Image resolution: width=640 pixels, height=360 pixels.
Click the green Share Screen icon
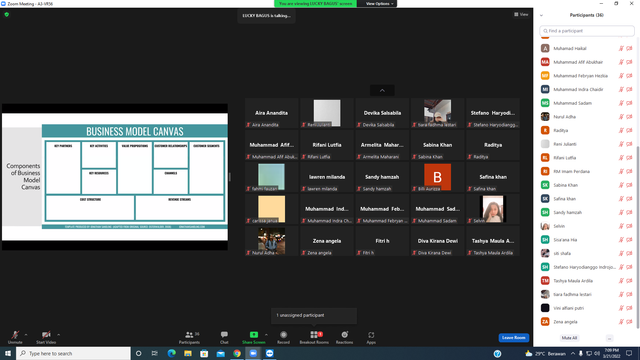pos(253,335)
